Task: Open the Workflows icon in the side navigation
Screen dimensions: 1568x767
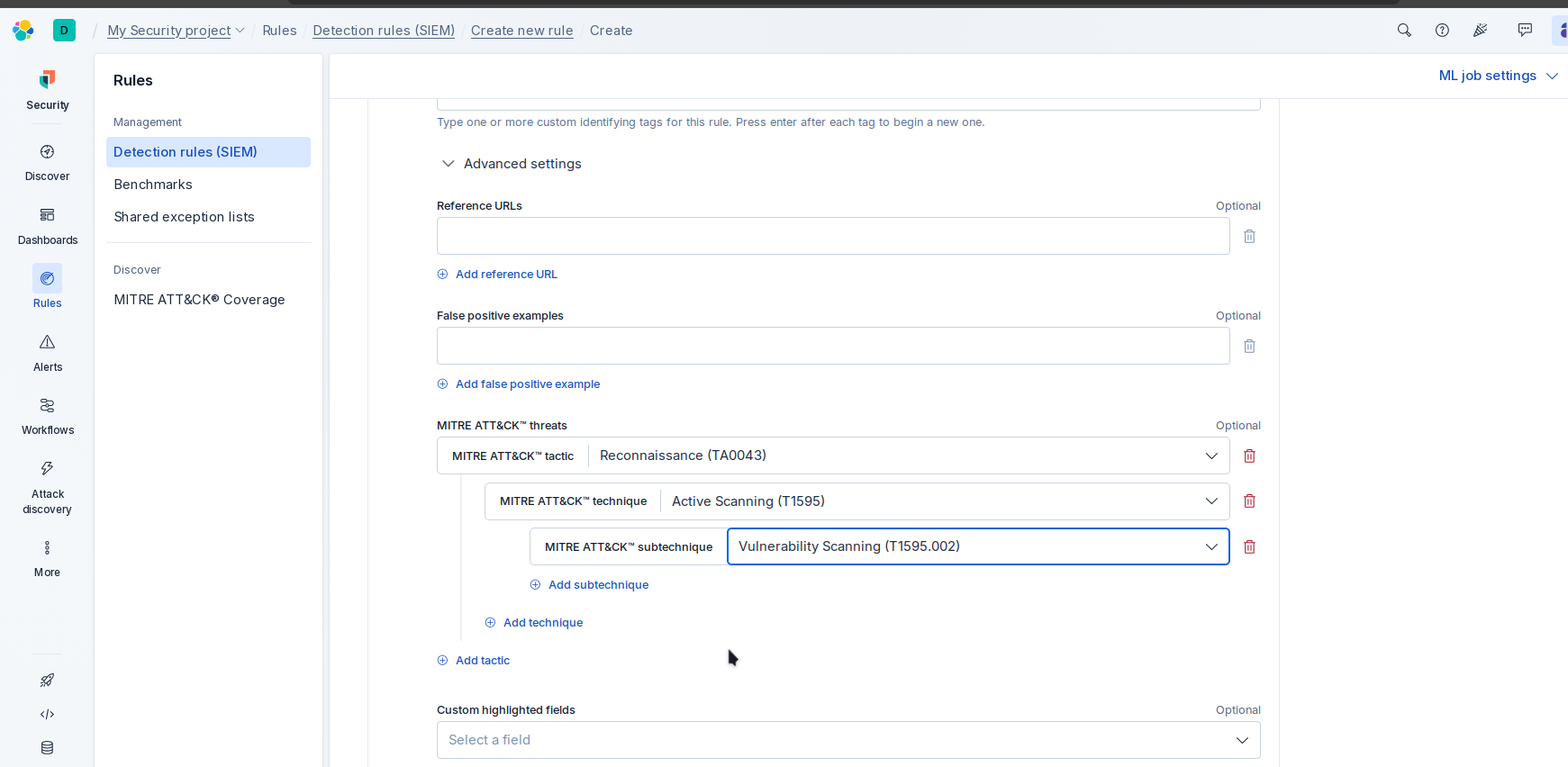Action: [x=47, y=406]
